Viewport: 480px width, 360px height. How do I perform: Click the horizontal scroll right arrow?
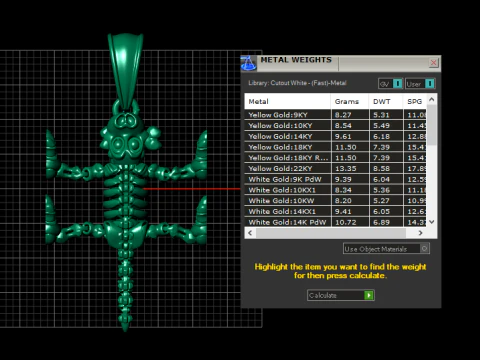click(x=421, y=233)
